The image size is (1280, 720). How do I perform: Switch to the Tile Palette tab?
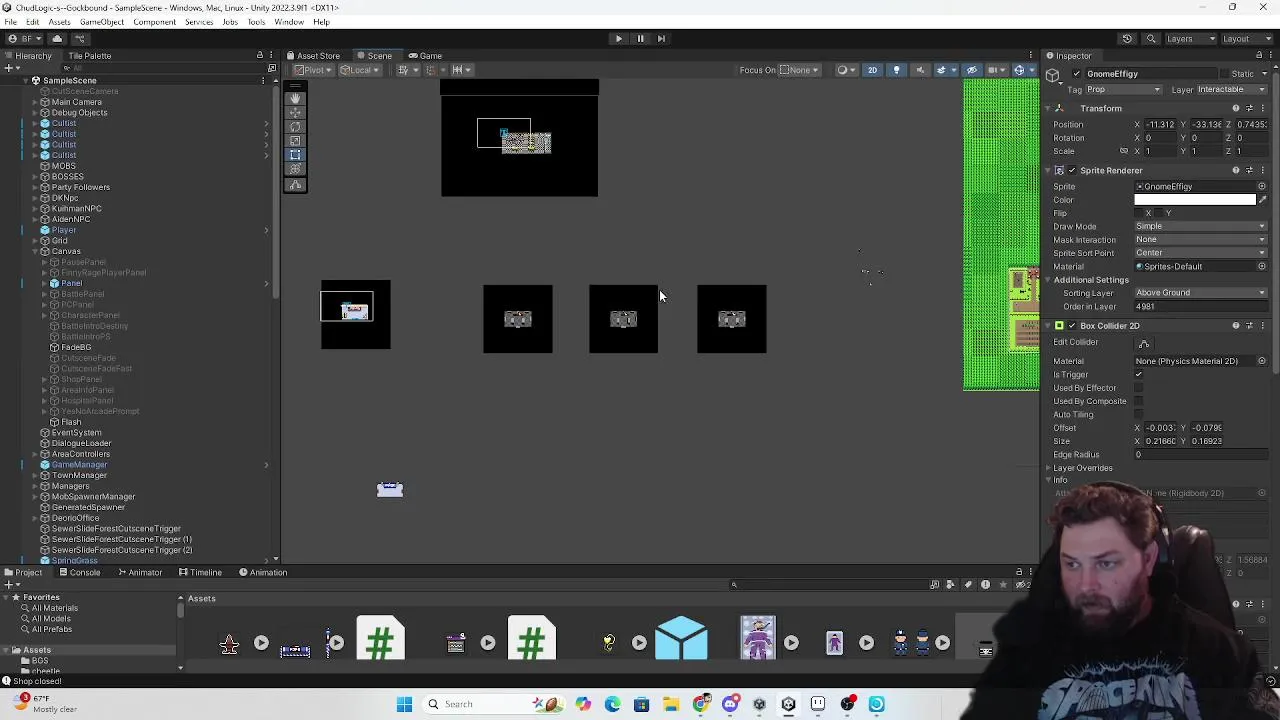point(90,56)
